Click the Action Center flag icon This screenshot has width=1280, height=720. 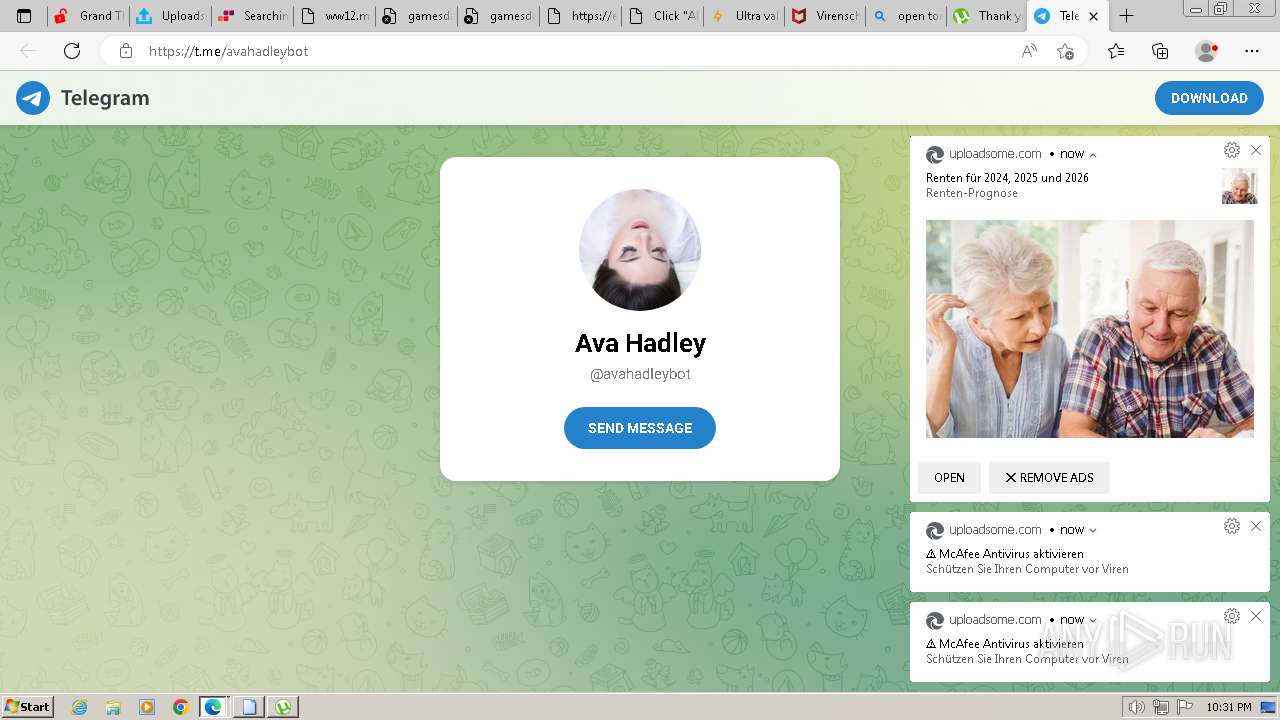coord(1185,707)
